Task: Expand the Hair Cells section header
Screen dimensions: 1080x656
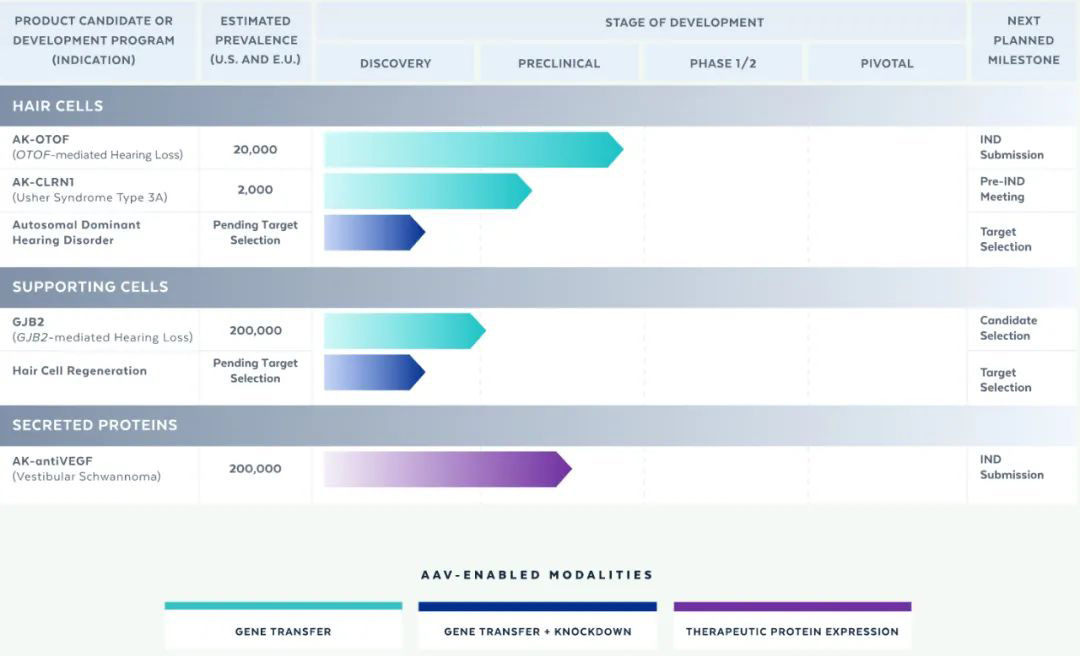Action: 58,106
